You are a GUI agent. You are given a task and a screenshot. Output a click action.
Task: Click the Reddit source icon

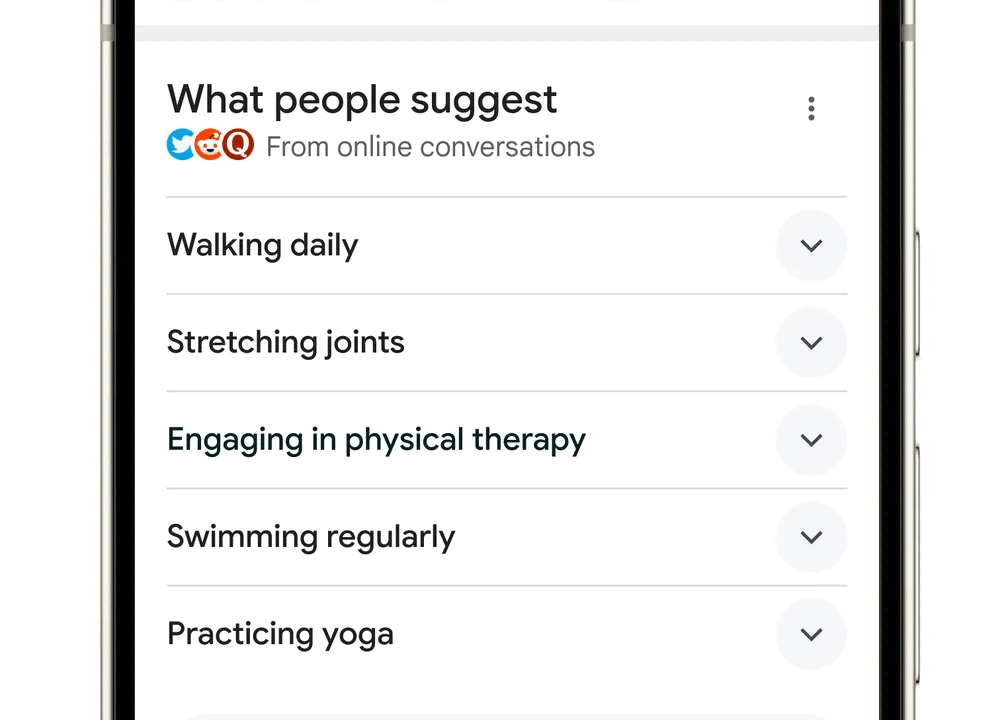[x=209, y=145]
